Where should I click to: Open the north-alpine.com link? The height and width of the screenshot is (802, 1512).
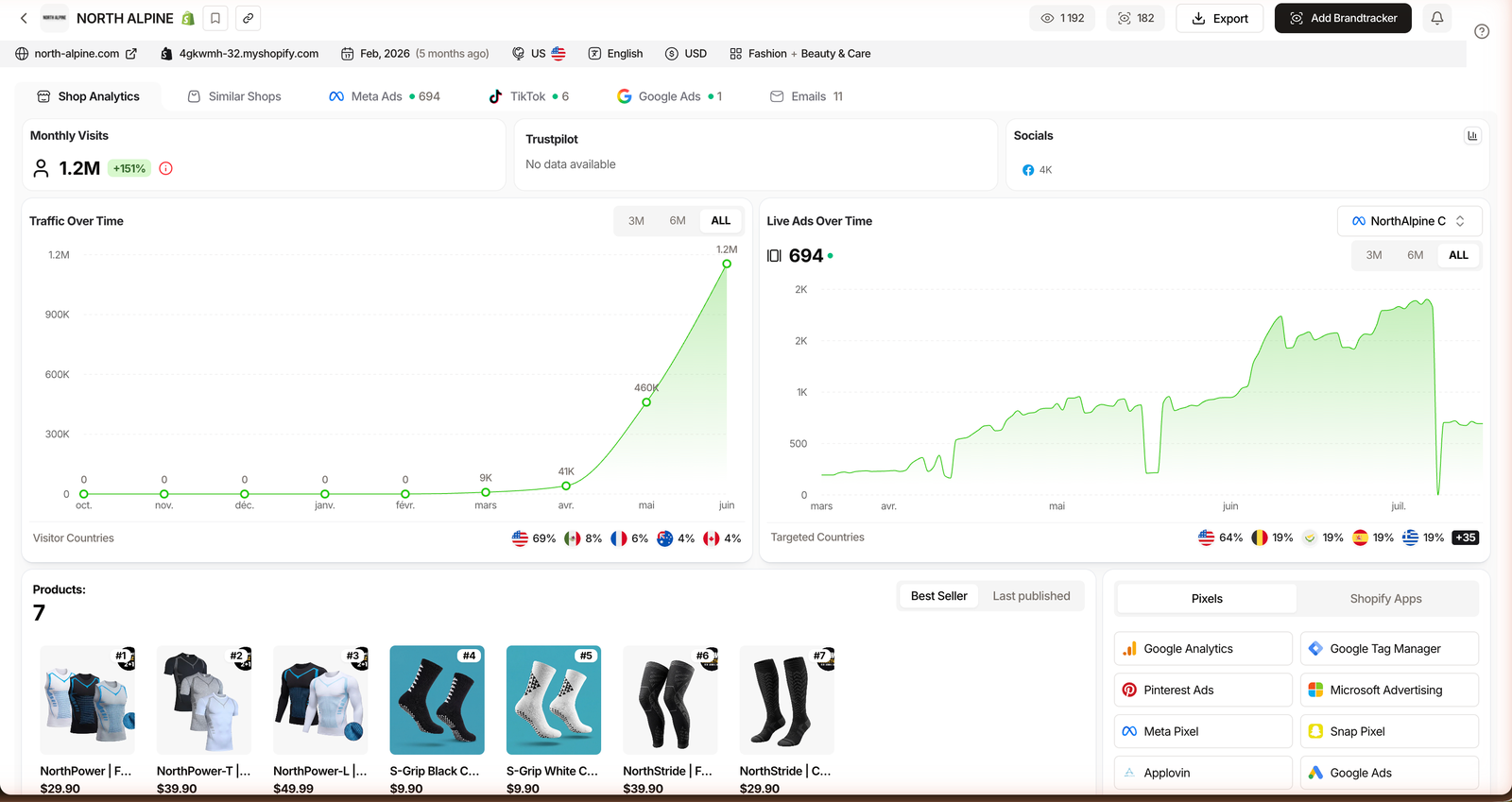tap(77, 54)
